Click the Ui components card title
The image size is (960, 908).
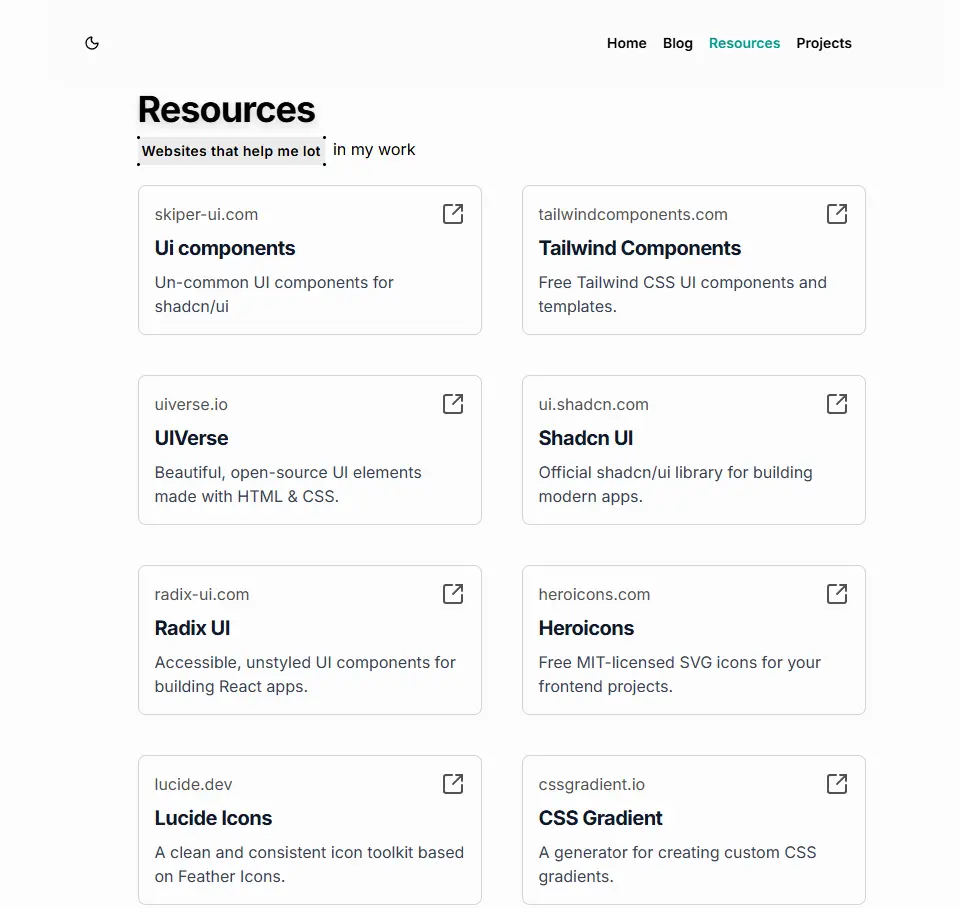click(x=225, y=248)
